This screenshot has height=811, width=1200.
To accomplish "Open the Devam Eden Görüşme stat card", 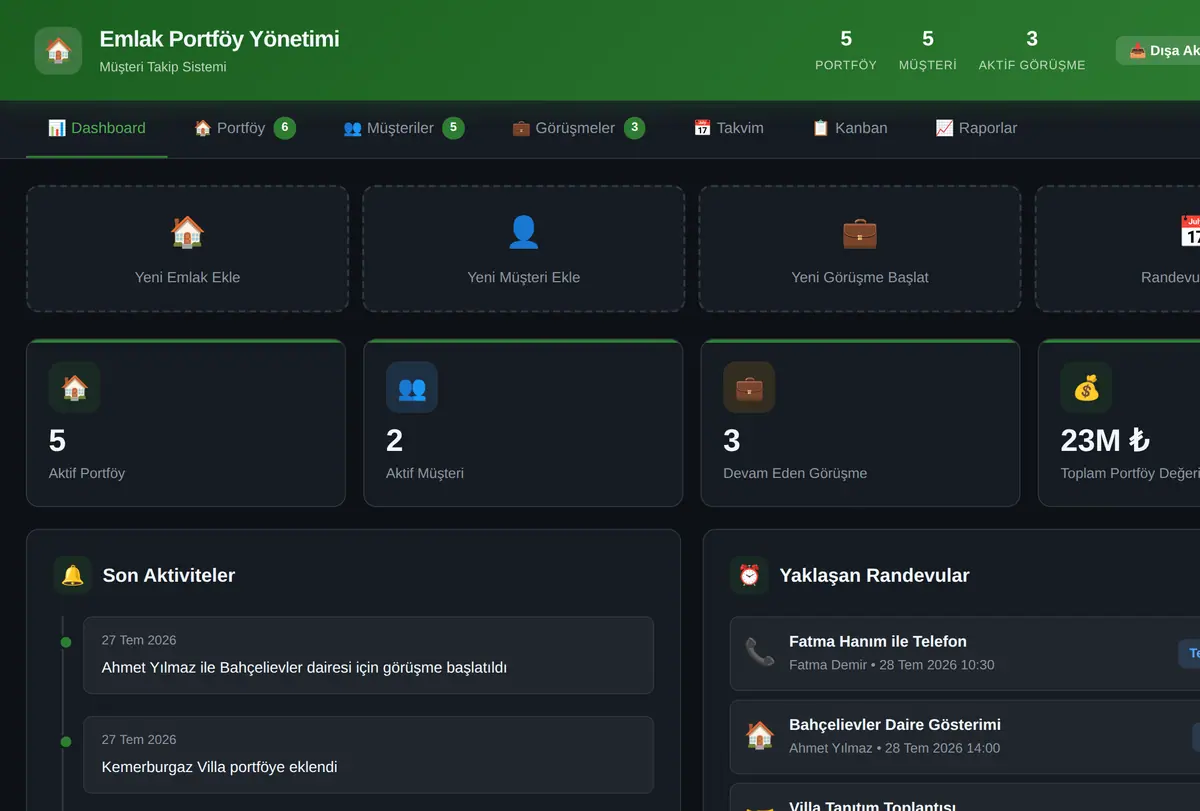I will 861,423.
